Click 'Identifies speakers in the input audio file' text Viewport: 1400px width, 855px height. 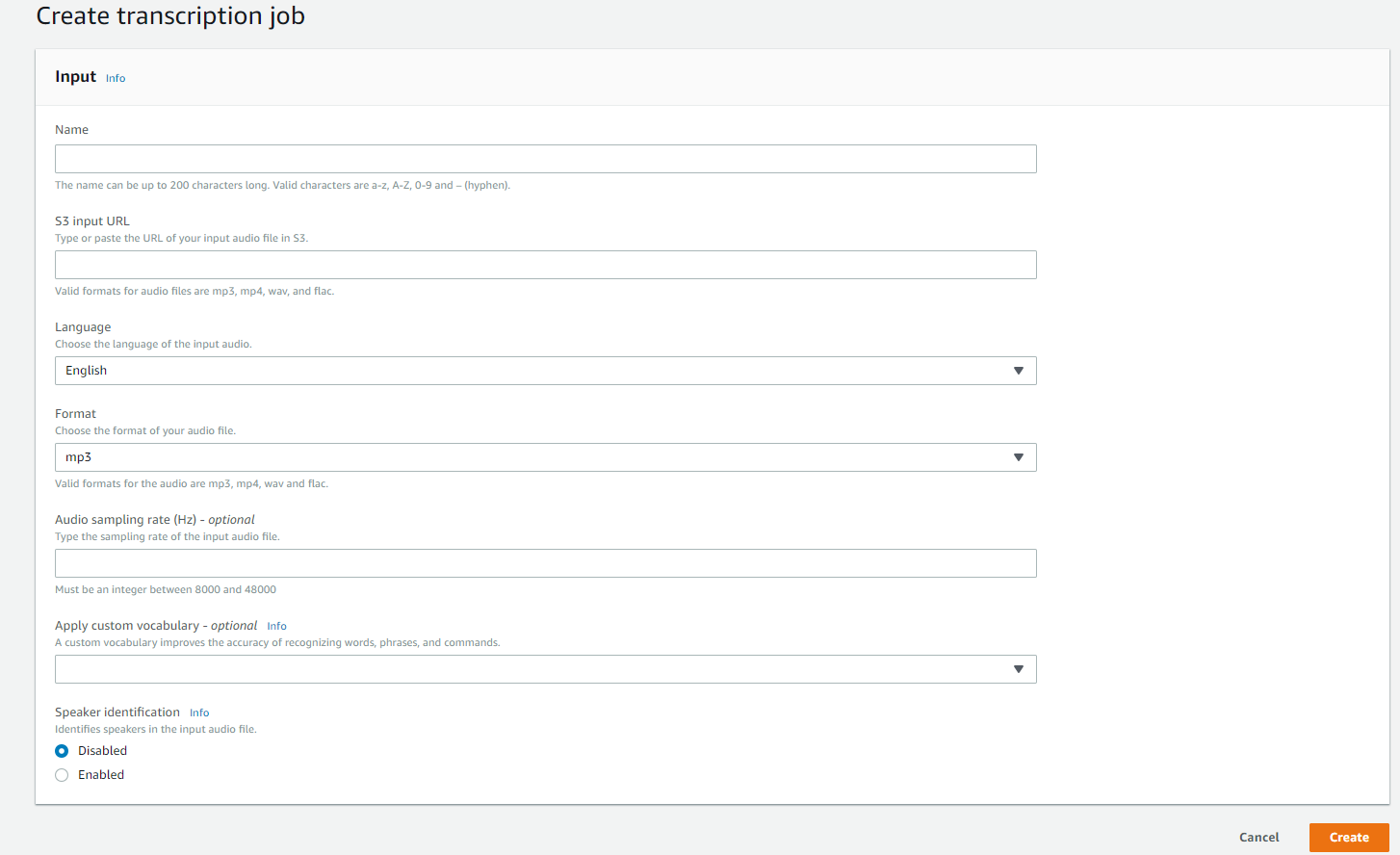coord(156,729)
